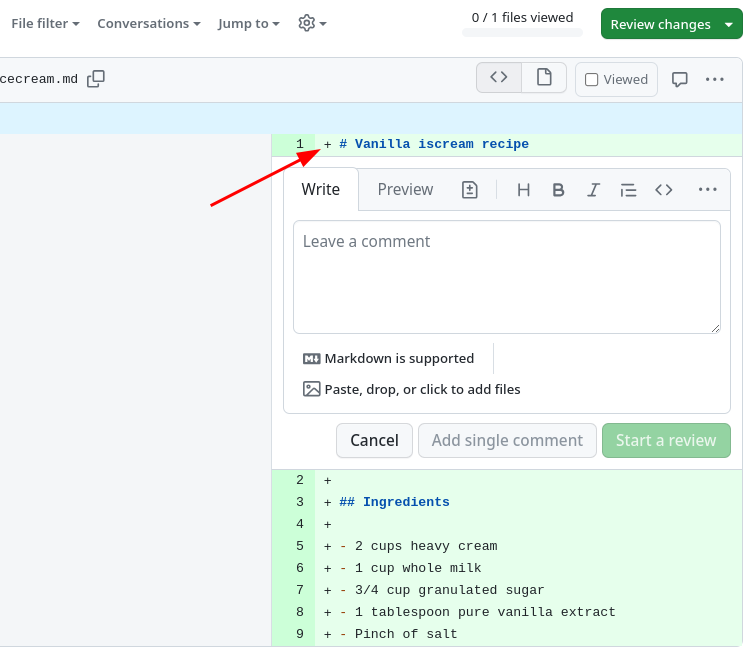The image size is (749, 652).
Task: Switch to source diff view
Action: point(499,78)
